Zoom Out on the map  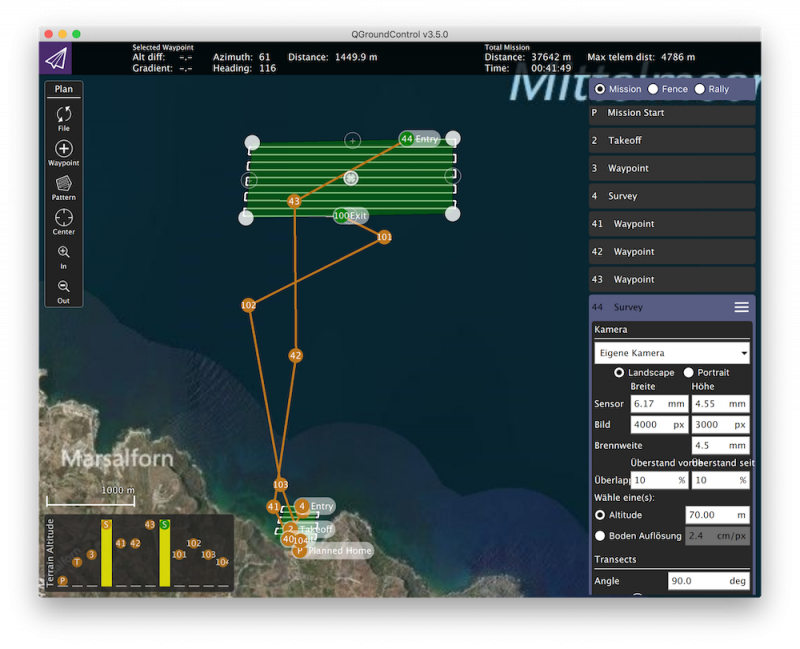click(x=64, y=291)
